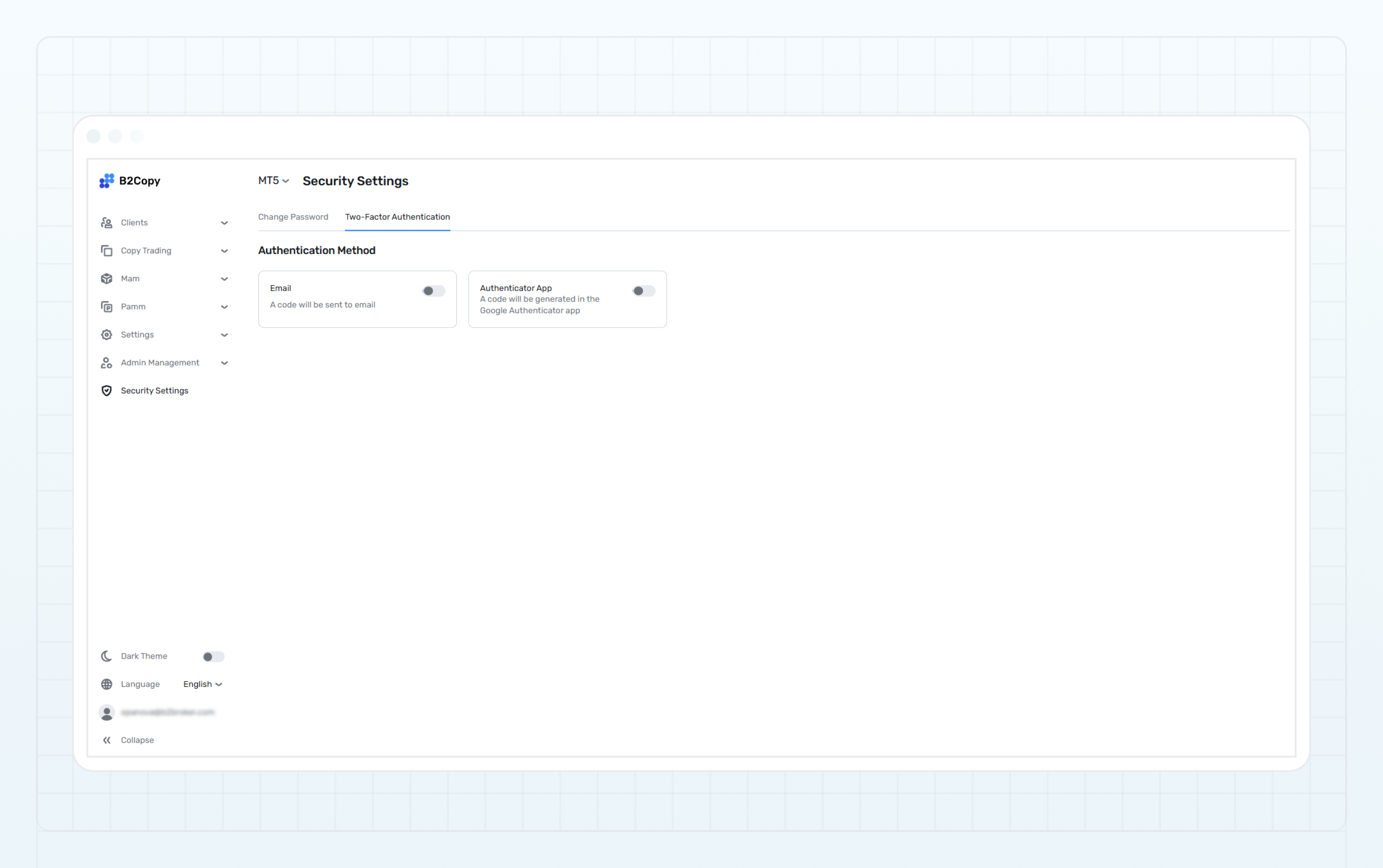Open the MT5 platform dropdown
The width and height of the screenshot is (1383, 868).
(273, 181)
